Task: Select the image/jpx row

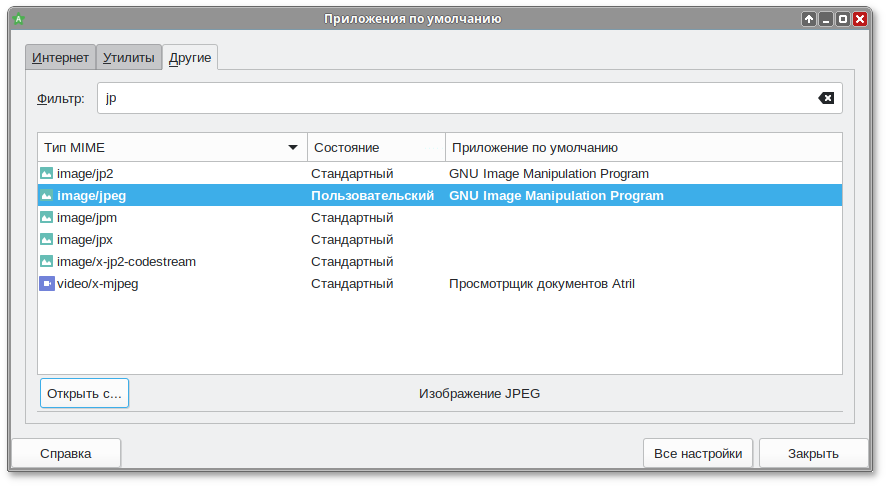Action: click(x=440, y=240)
